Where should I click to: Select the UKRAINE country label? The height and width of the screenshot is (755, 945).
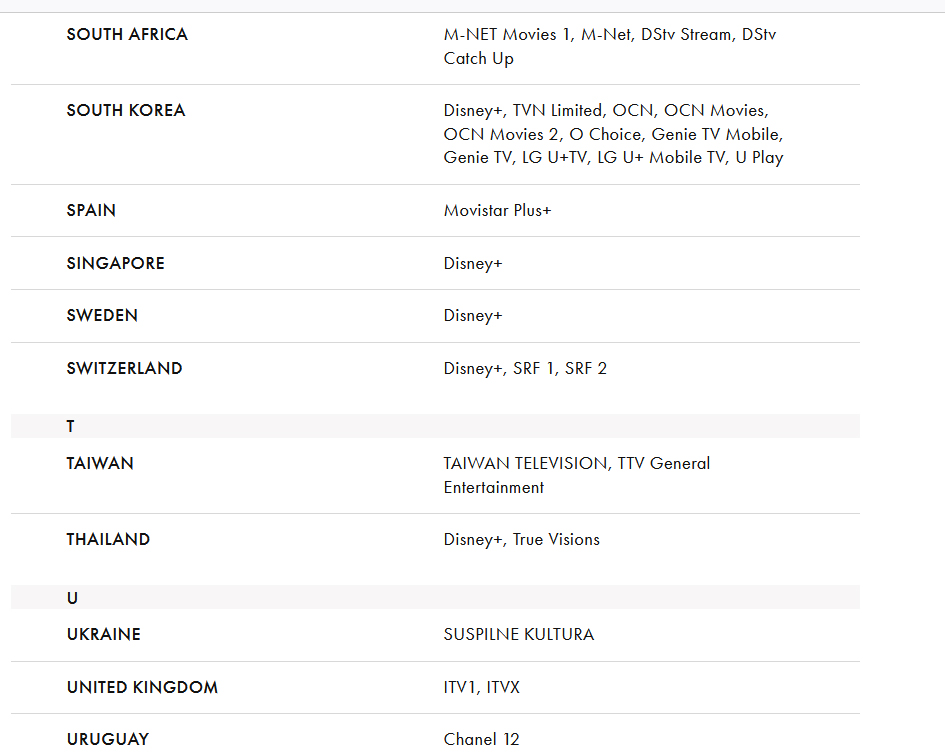point(104,634)
